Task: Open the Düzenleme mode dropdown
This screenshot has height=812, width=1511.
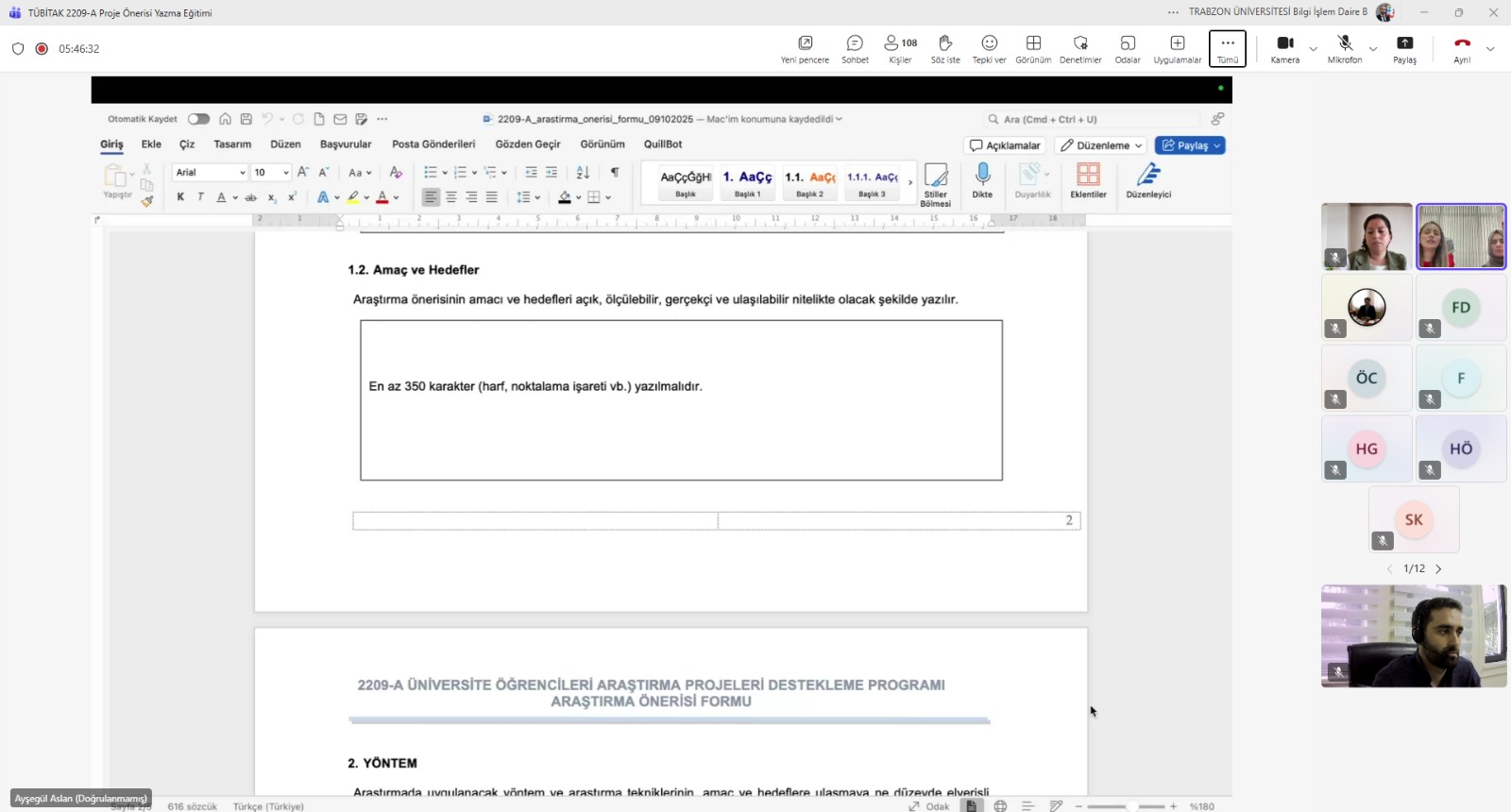Action: point(1101,145)
